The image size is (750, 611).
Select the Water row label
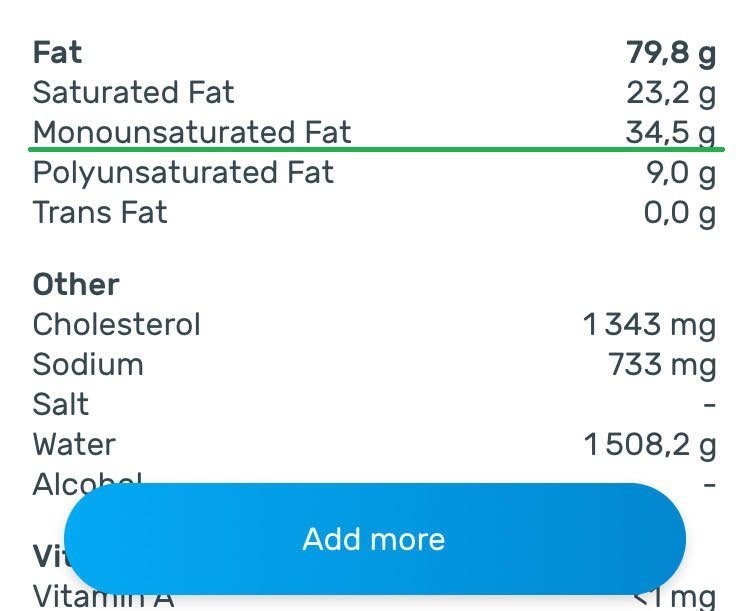(74, 444)
